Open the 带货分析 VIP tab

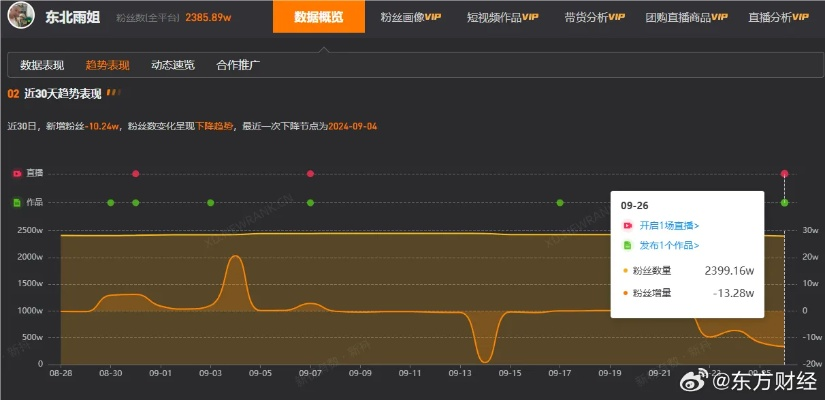(x=595, y=17)
